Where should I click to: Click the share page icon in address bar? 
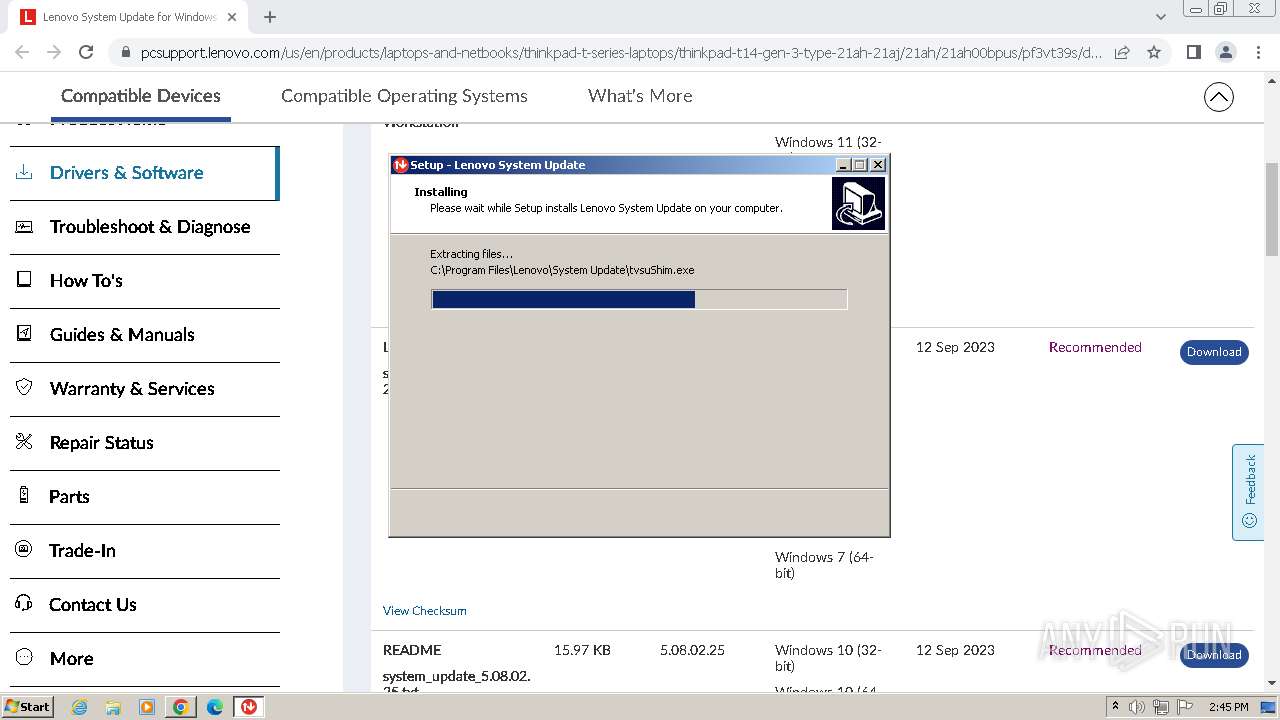1122,52
